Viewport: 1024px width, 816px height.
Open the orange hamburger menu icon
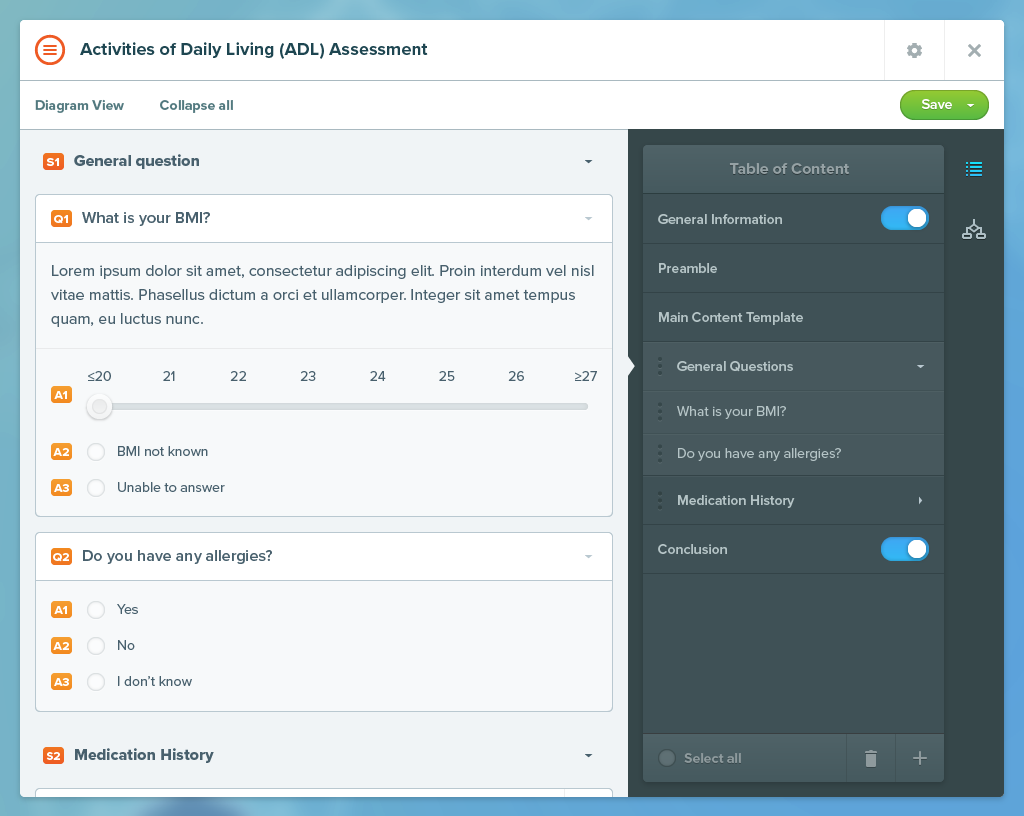(x=50, y=50)
